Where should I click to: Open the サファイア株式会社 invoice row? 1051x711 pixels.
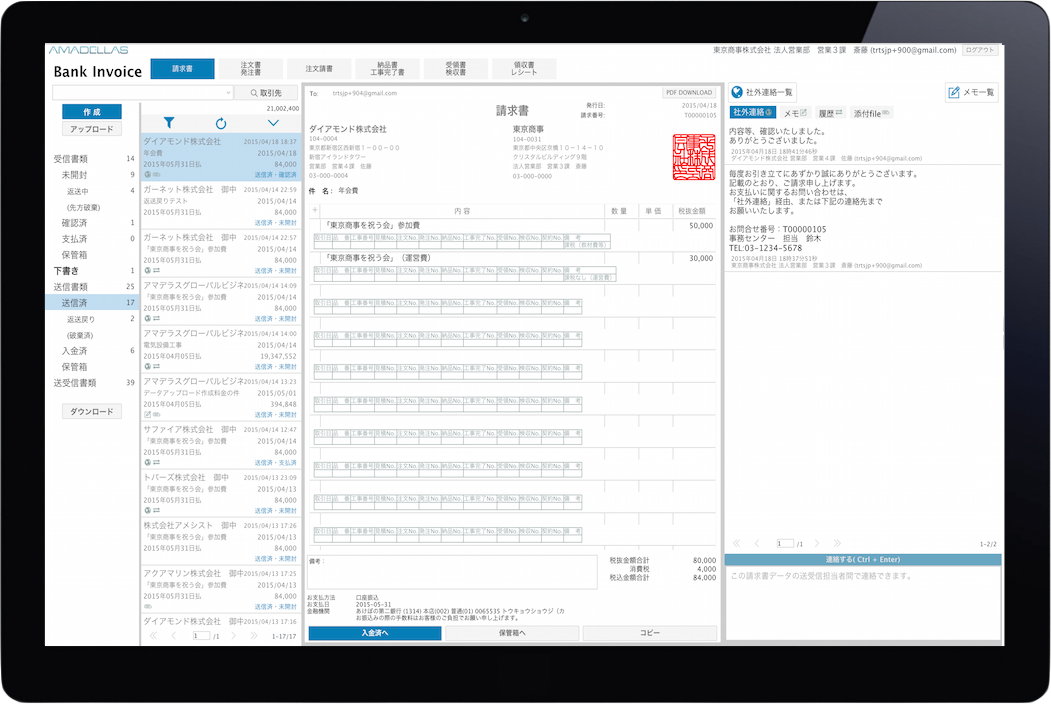click(221, 446)
